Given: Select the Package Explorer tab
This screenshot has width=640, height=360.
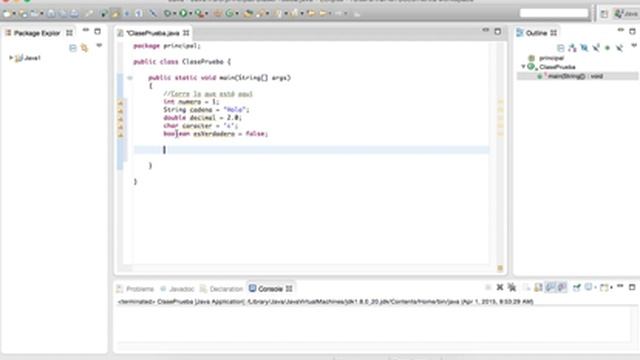Looking at the screenshot, I should [38, 33].
